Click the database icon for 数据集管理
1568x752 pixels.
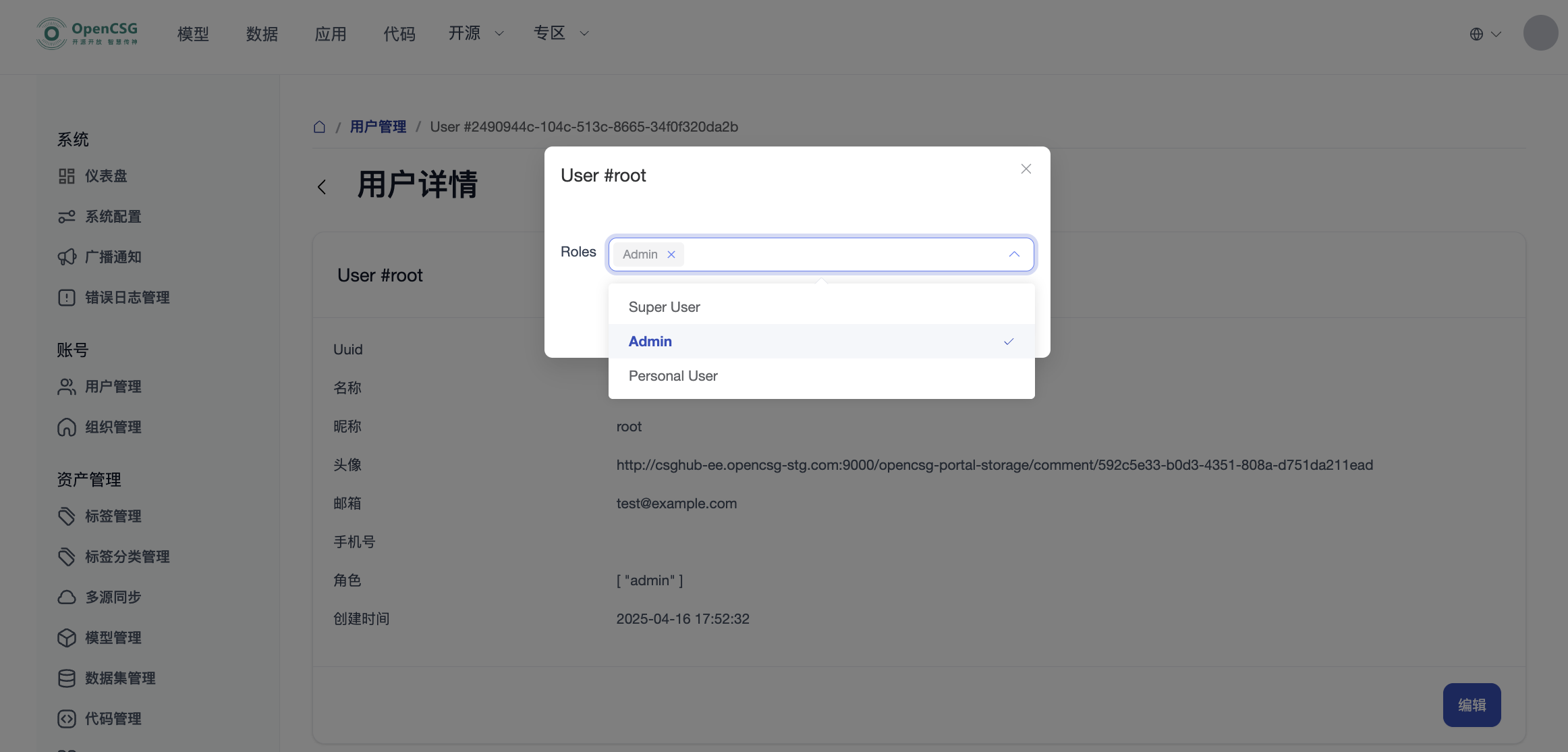[x=66, y=678]
